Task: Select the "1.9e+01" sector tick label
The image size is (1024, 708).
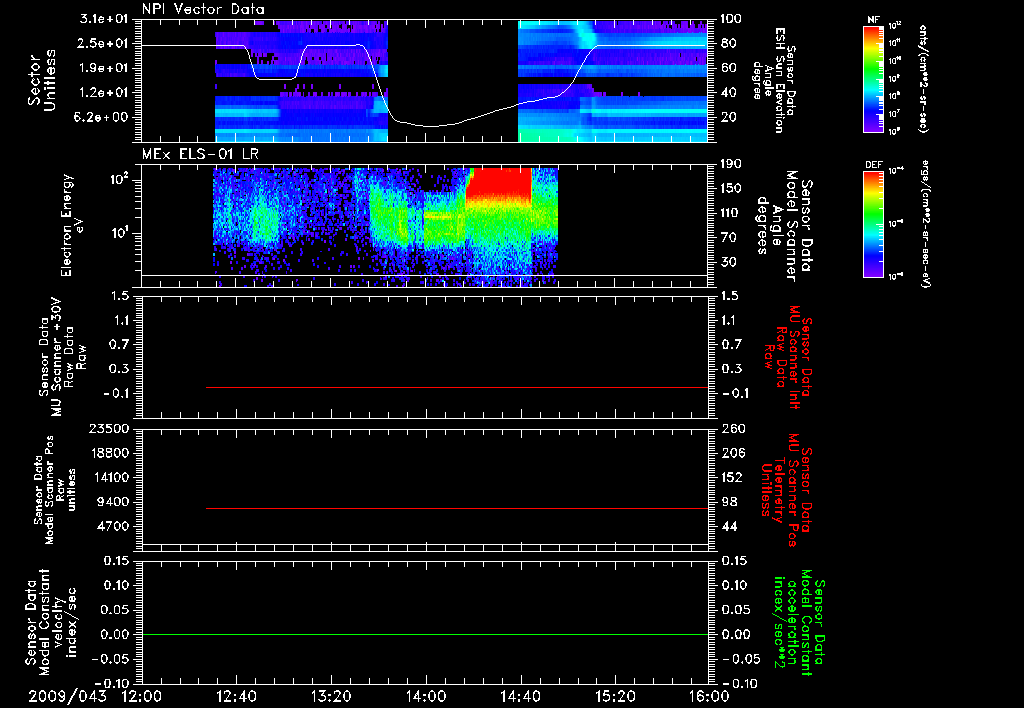Action: pos(104,68)
